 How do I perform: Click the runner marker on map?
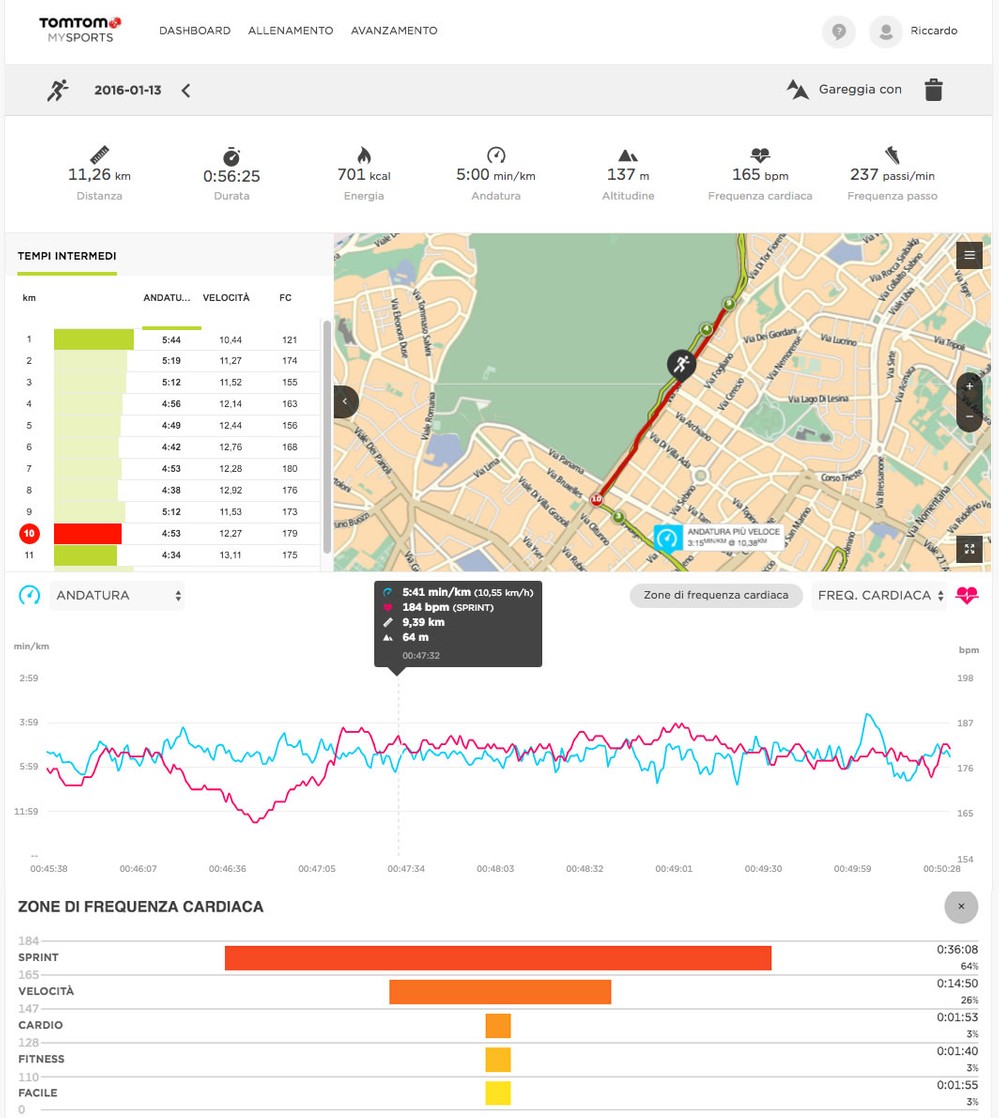[x=682, y=364]
